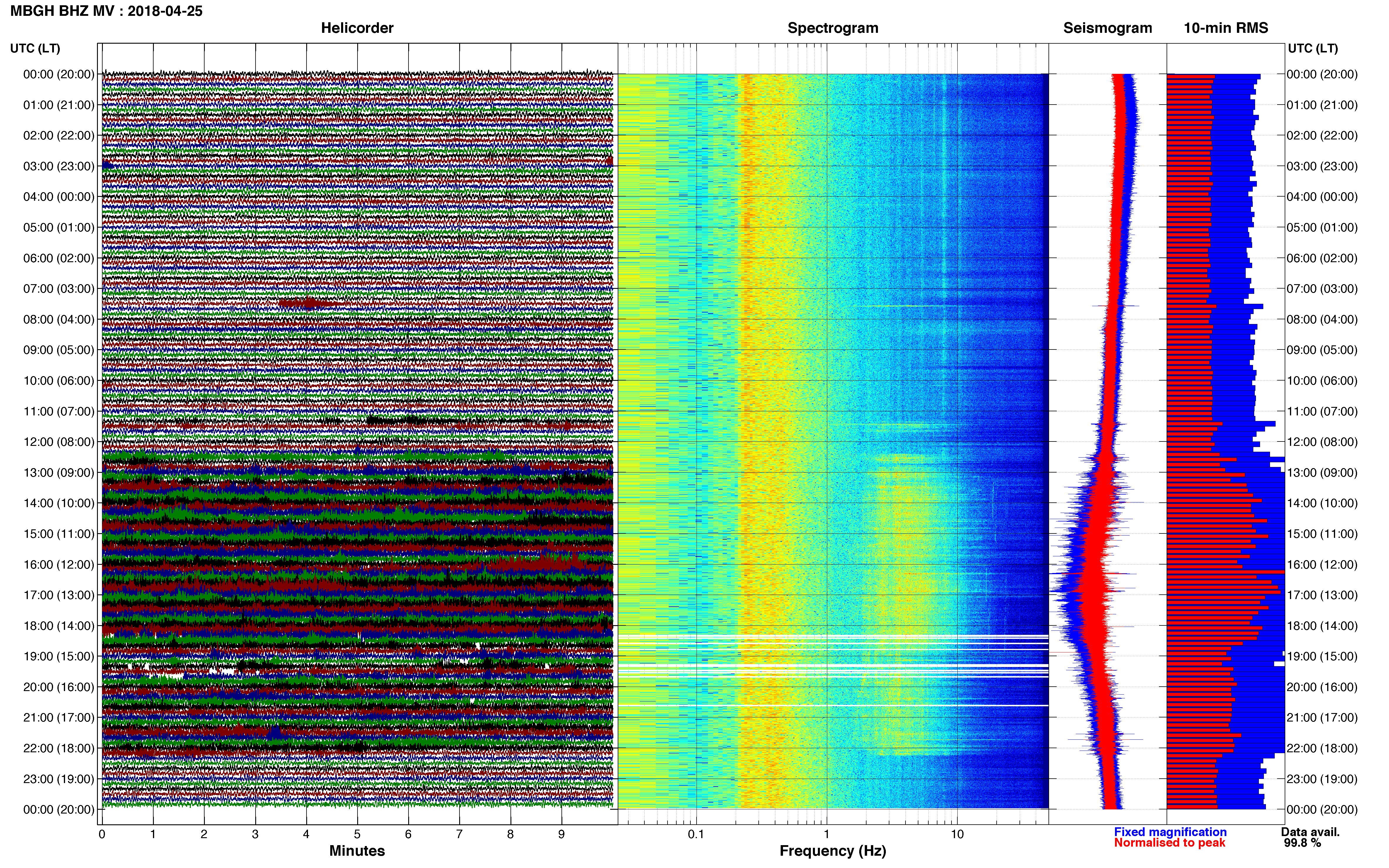1389x868 pixels.
Task: Click '03:00 (23:00)' on the helicorder time axis
Action: [59, 166]
